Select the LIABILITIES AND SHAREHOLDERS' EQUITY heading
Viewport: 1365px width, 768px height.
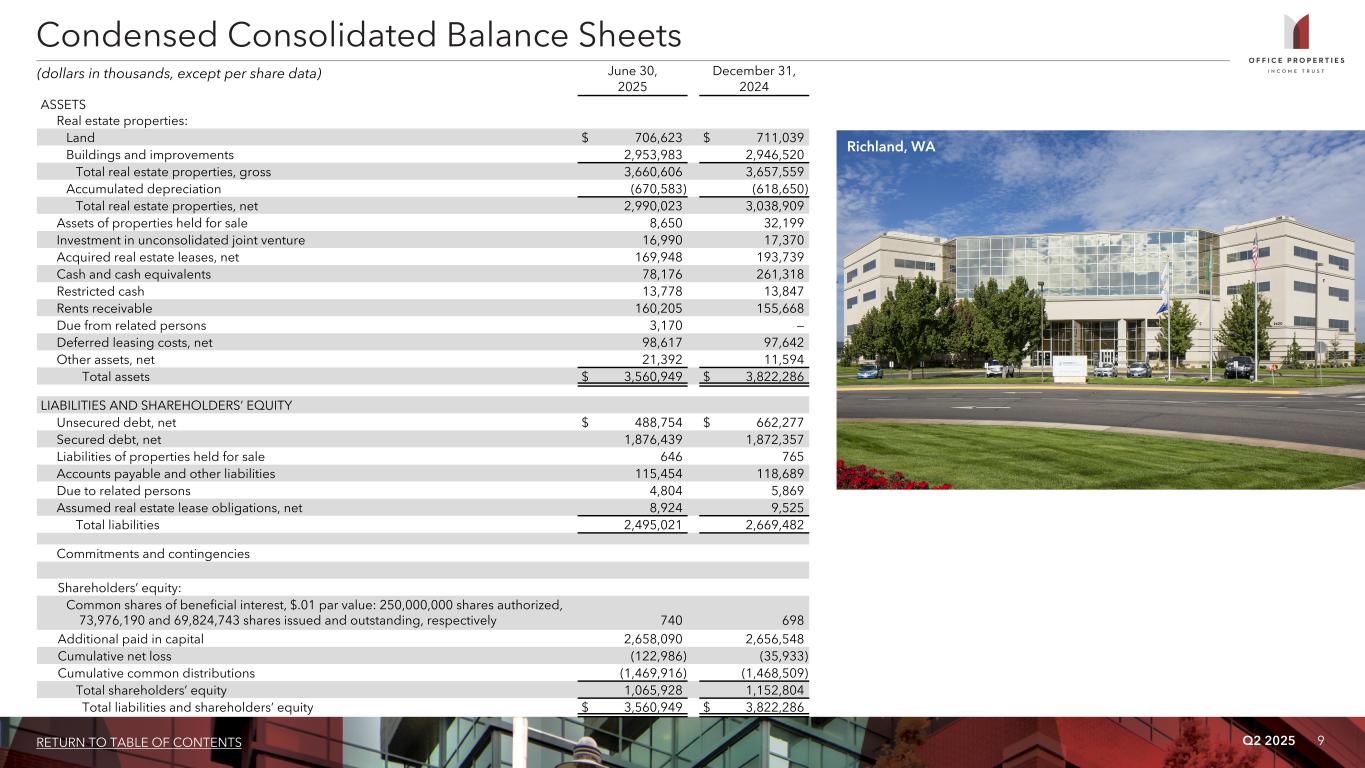click(x=166, y=405)
